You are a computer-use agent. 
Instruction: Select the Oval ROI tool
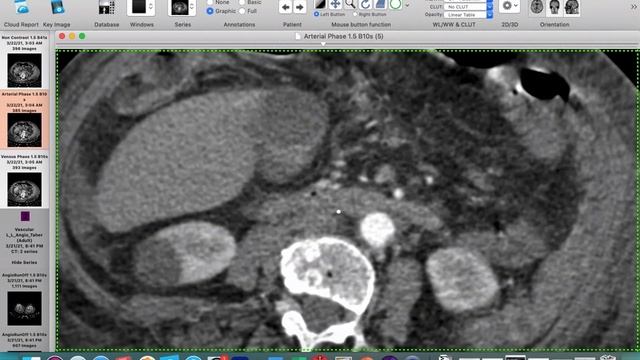coord(395,4)
